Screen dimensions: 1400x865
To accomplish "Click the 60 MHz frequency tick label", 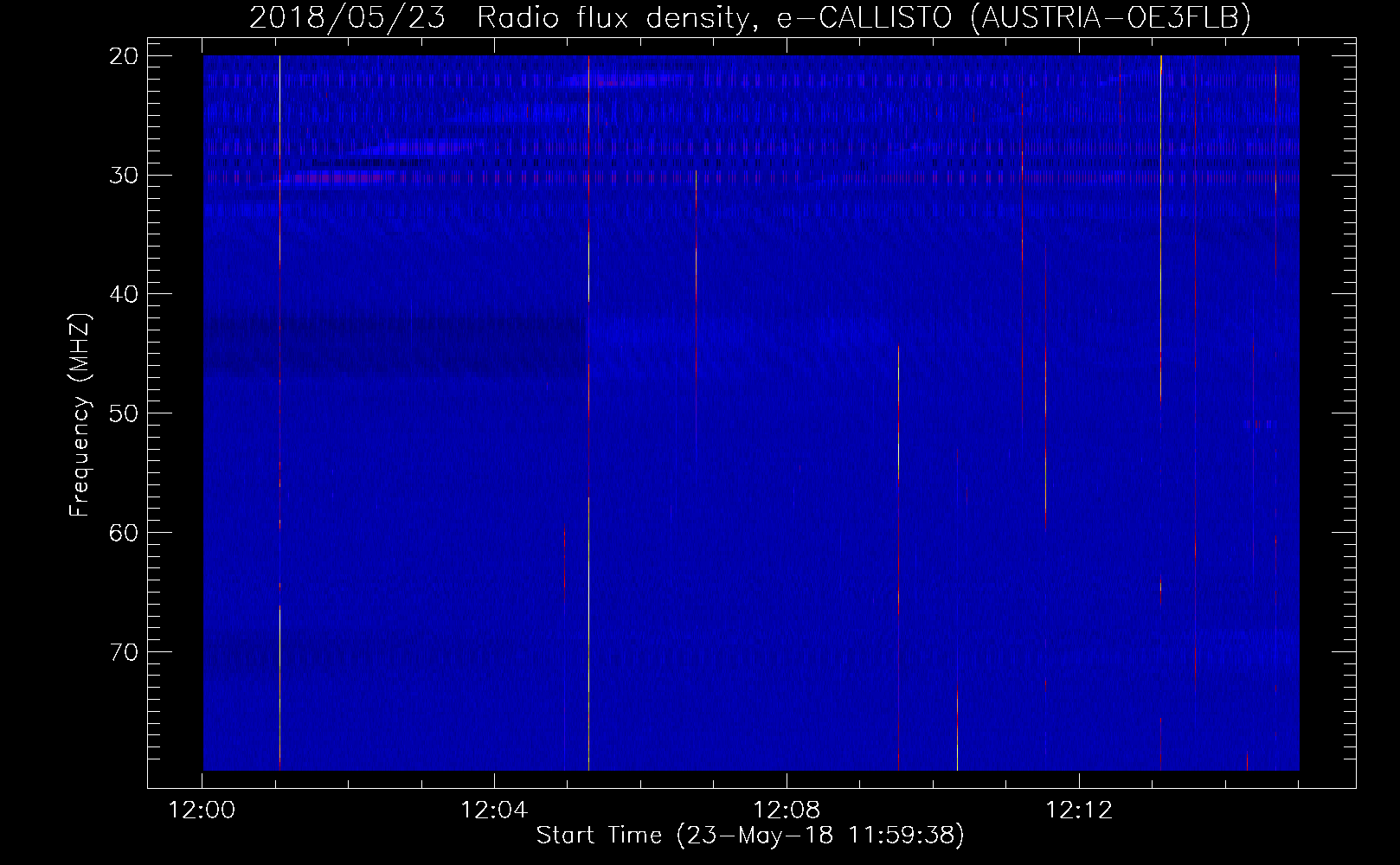I will [125, 532].
